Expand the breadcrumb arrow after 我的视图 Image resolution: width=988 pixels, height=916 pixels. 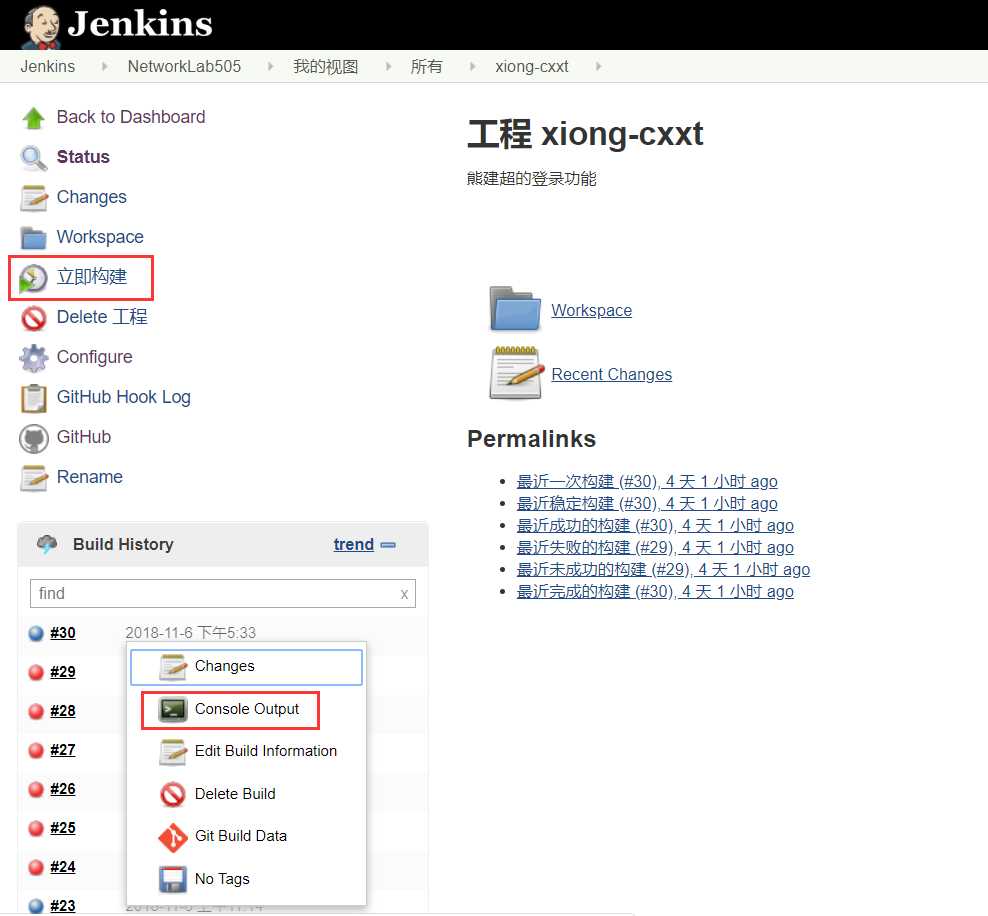point(388,66)
